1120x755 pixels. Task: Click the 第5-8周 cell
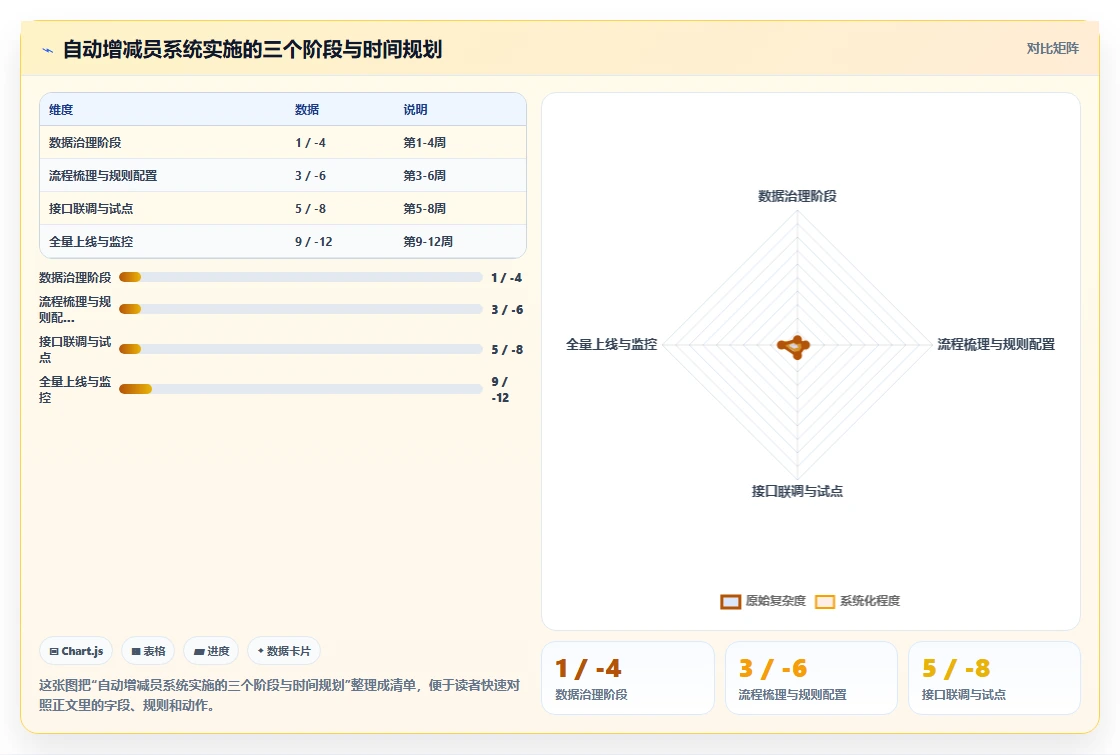[x=424, y=209]
